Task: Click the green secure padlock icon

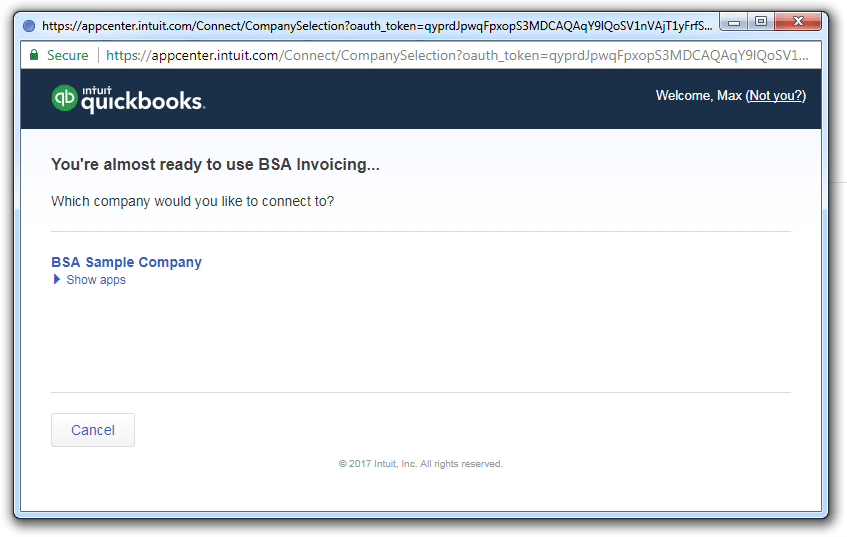Action: tap(34, 55)
